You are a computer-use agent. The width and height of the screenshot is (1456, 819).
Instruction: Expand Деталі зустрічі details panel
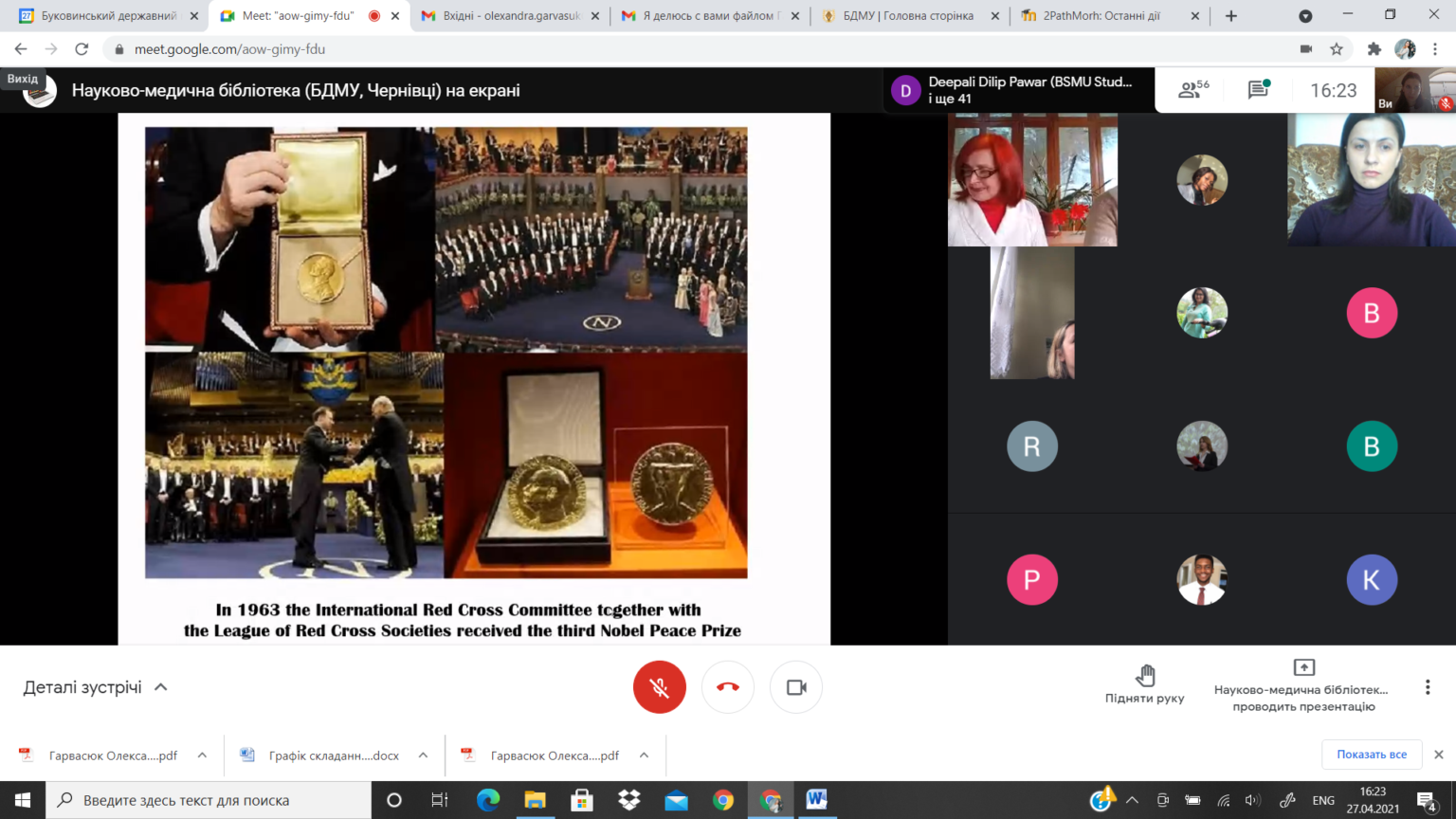pos(95,687)
